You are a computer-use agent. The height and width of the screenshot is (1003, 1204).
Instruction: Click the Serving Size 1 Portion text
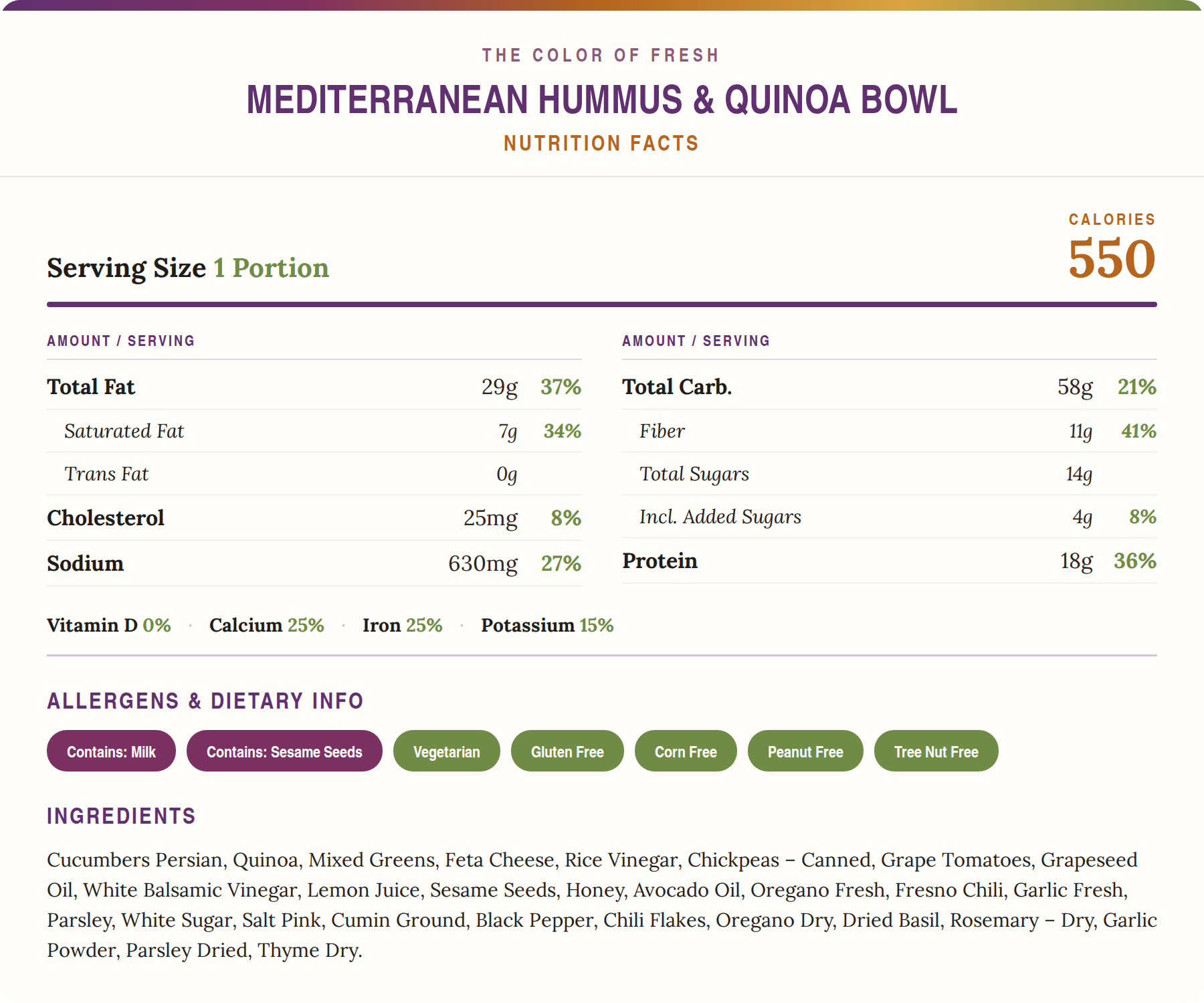coord(188,268)
